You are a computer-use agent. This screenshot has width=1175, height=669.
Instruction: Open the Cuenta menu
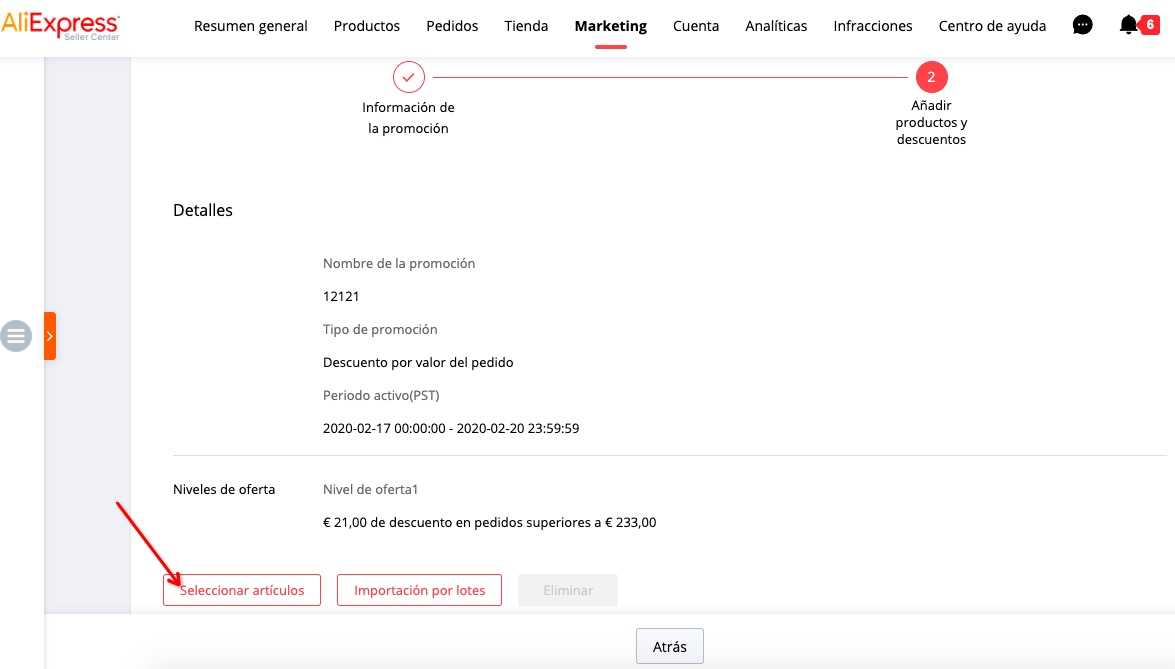[696, 26]
